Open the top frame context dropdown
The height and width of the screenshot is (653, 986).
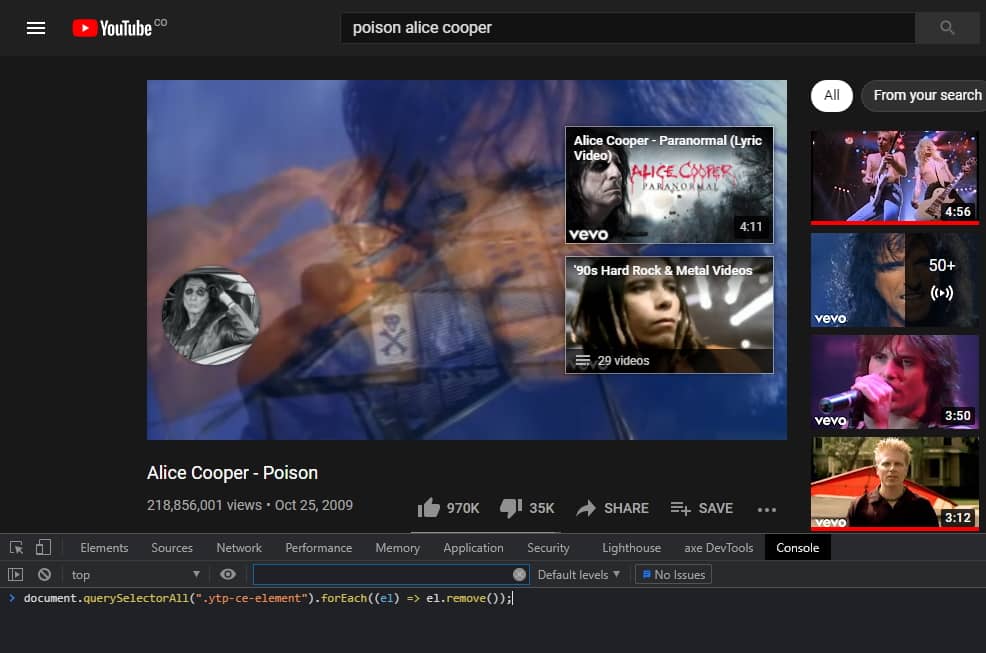click(x=134, y=573)
